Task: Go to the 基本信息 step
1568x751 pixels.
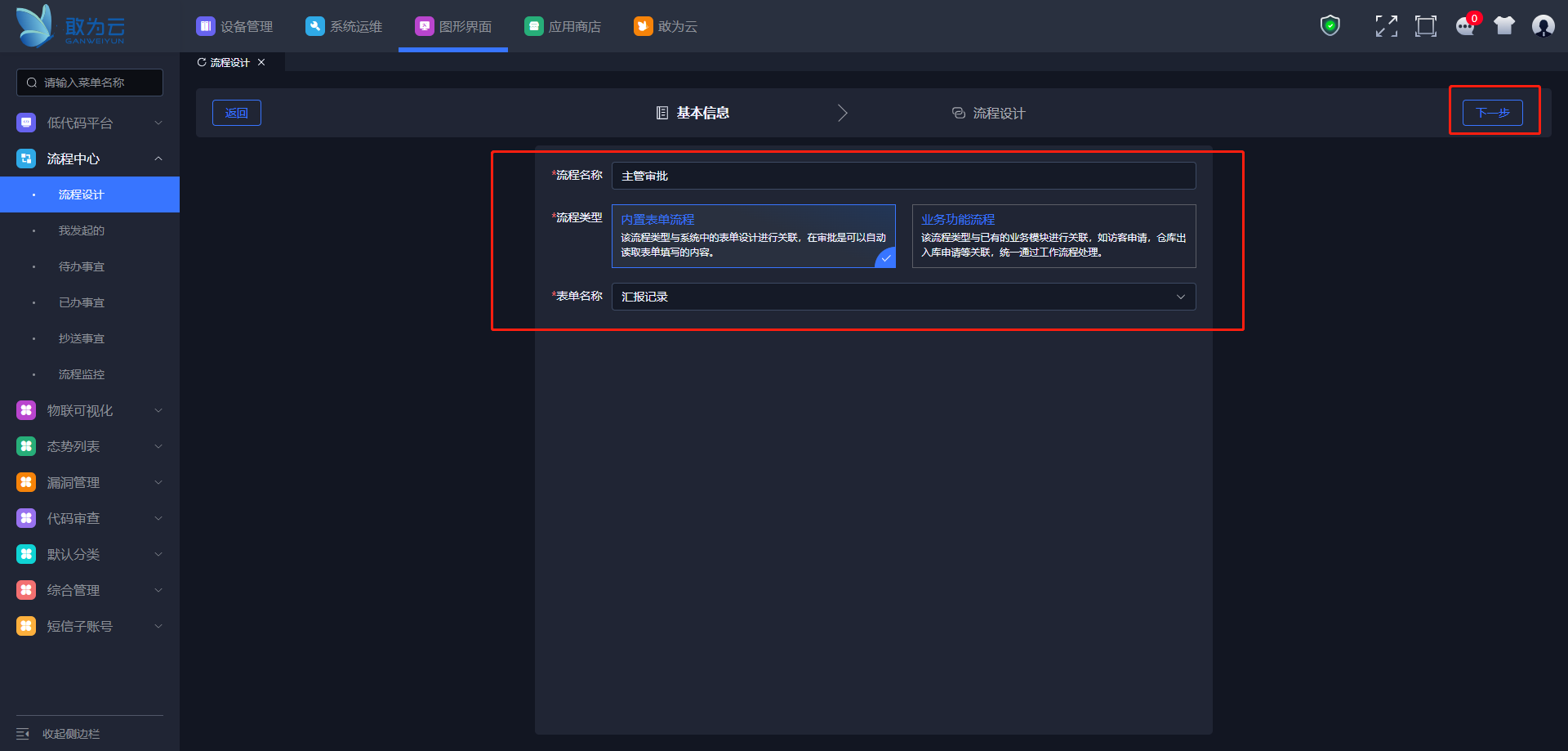Action: click(693, 113)
